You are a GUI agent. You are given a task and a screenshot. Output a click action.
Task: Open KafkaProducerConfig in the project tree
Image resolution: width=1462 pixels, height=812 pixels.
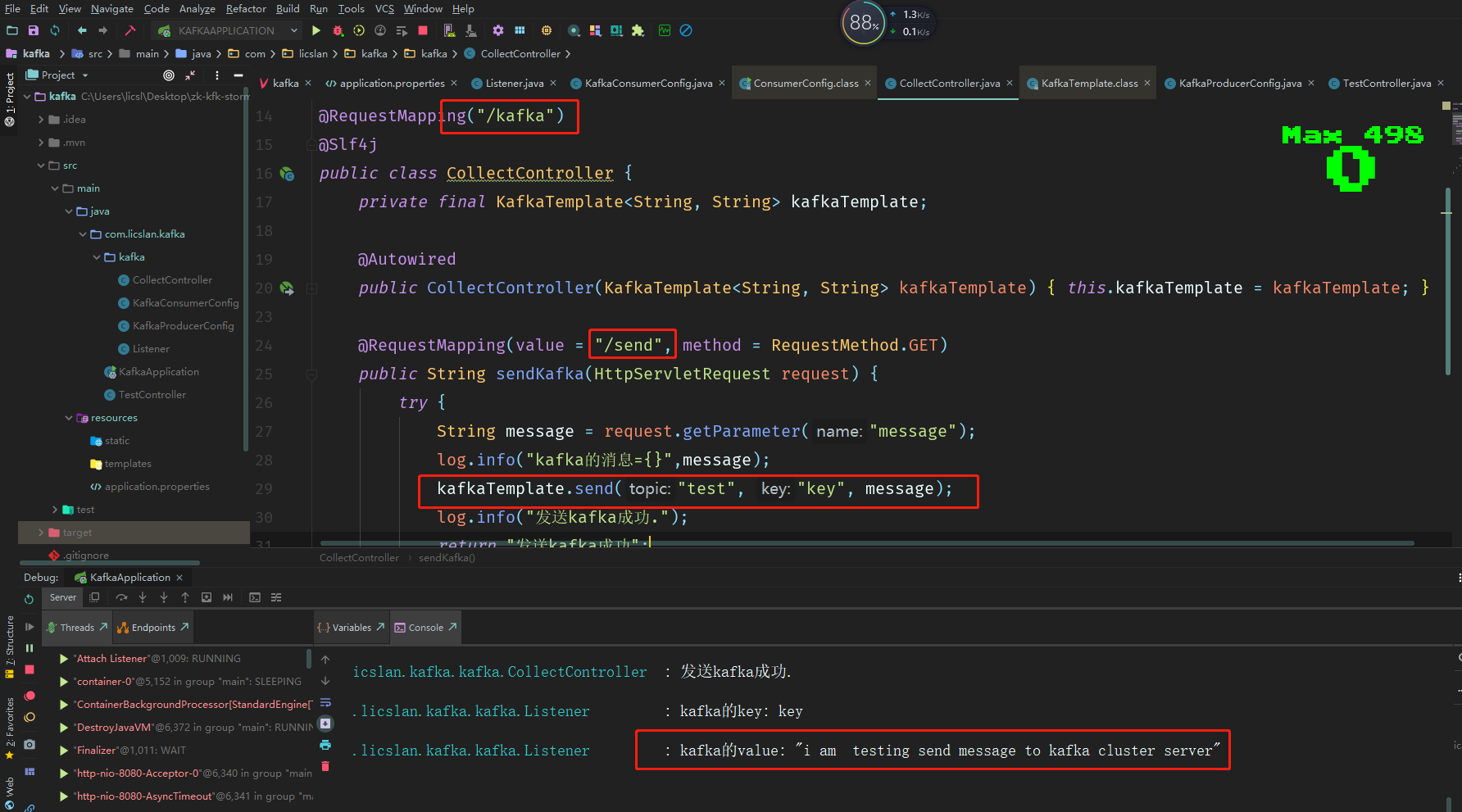coord(183,326)
